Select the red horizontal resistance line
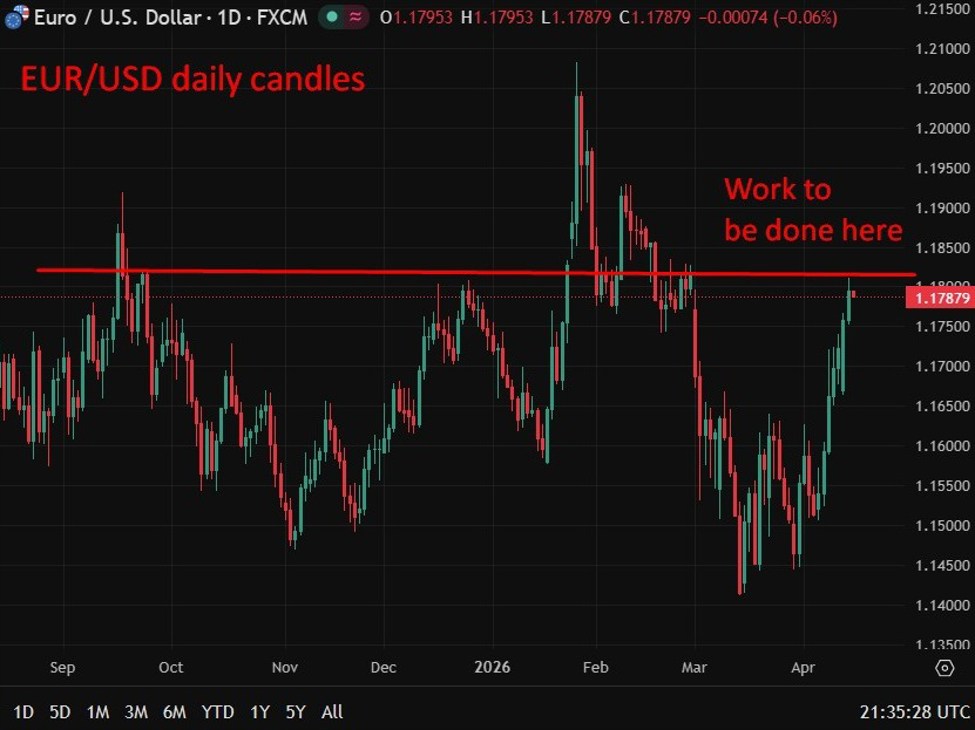 pos(400,271)
